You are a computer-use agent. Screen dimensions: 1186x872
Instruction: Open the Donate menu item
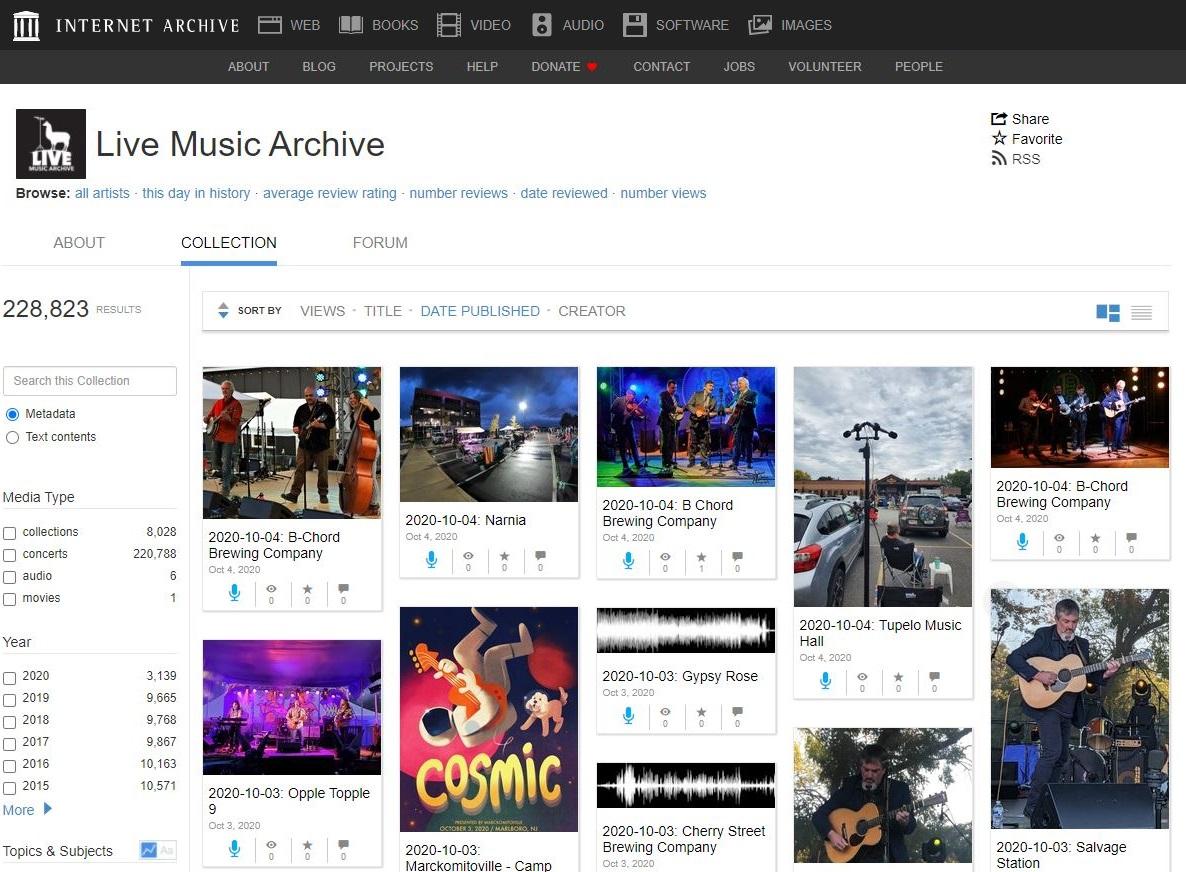pos(564,67)
